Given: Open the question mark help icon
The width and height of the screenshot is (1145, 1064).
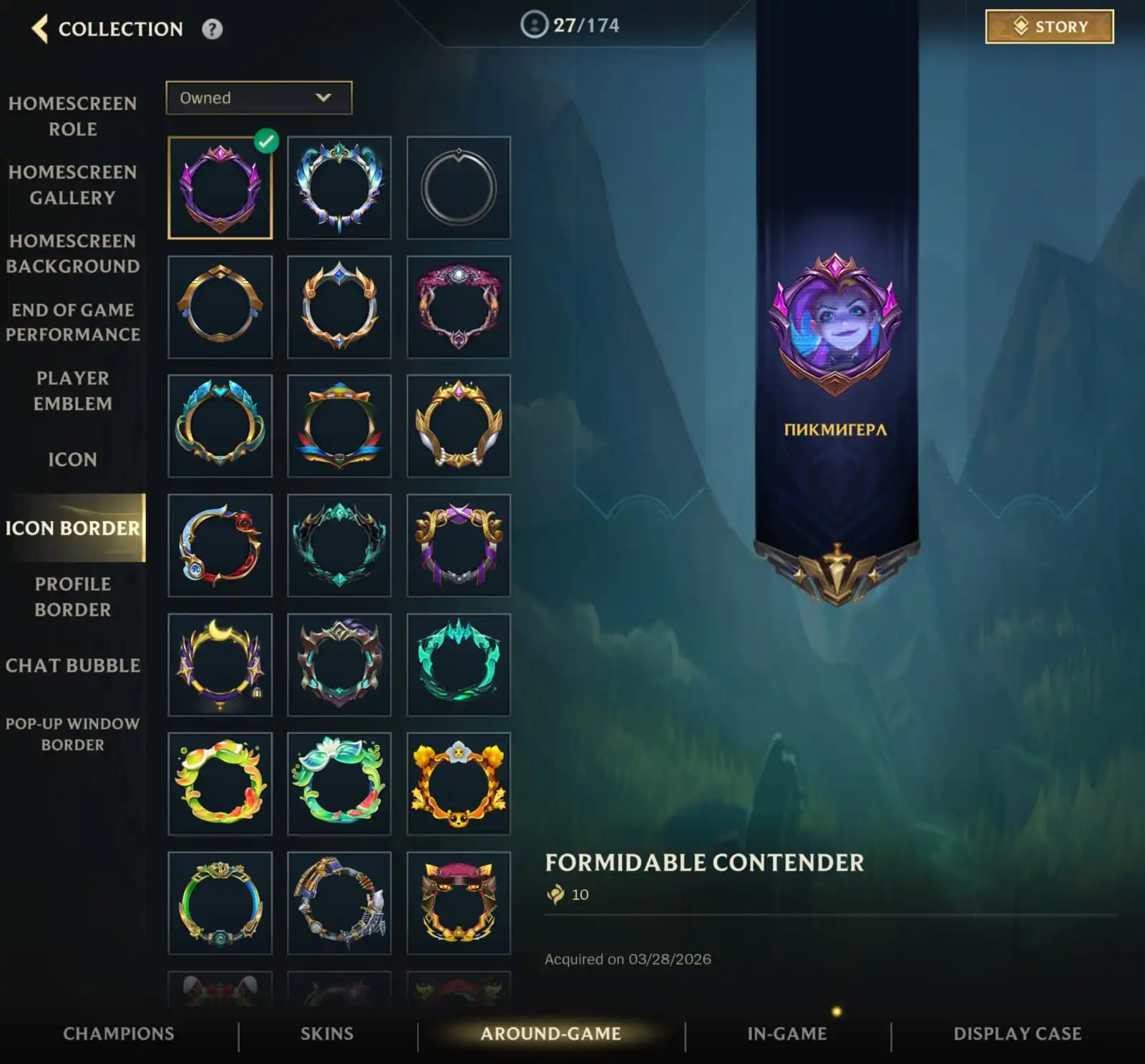Looking at the screenshot, I should 212,29.
